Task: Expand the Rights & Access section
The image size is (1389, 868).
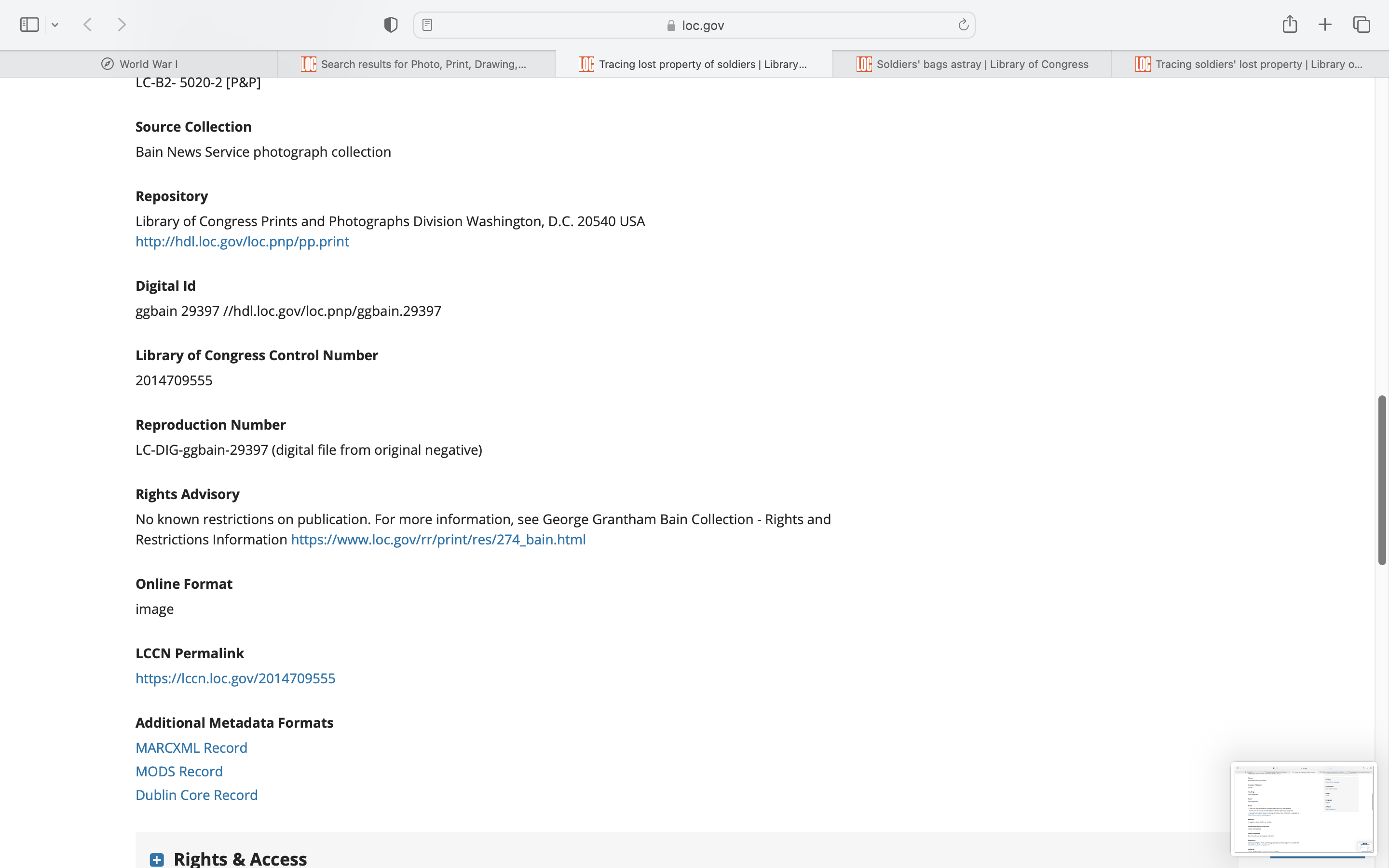Action: point(157,859)
